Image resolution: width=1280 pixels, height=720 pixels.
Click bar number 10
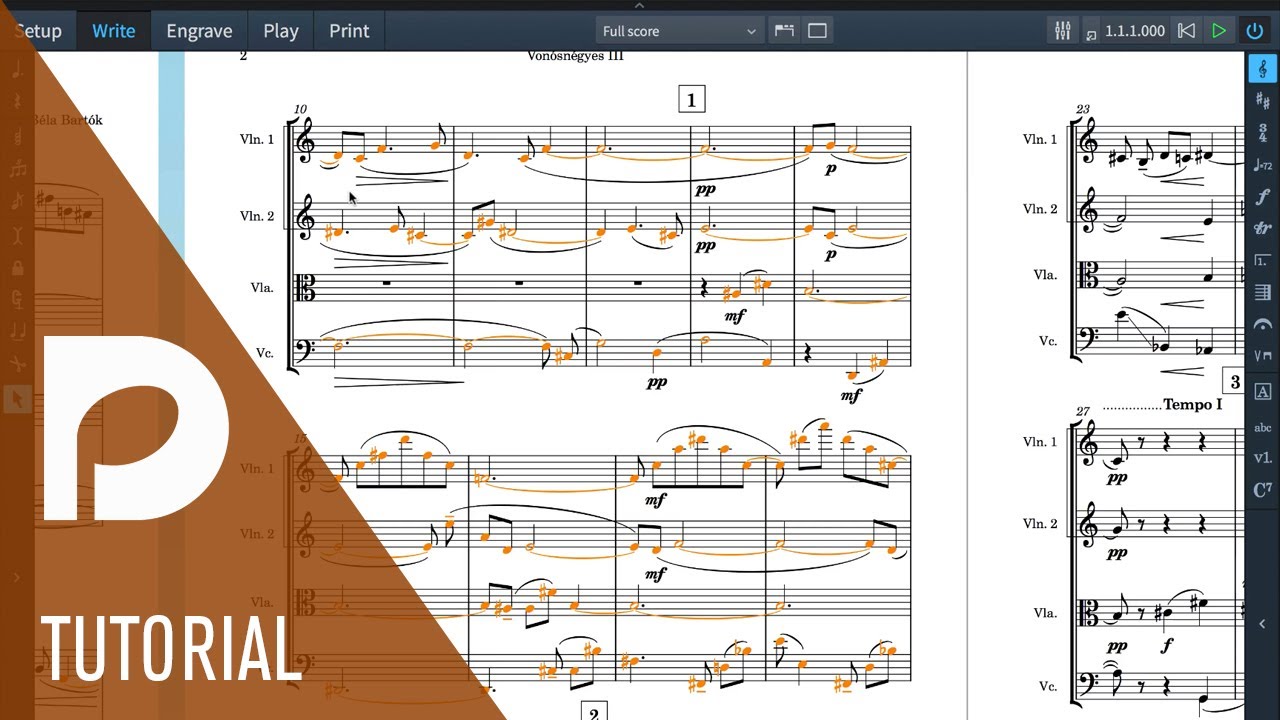301,109
